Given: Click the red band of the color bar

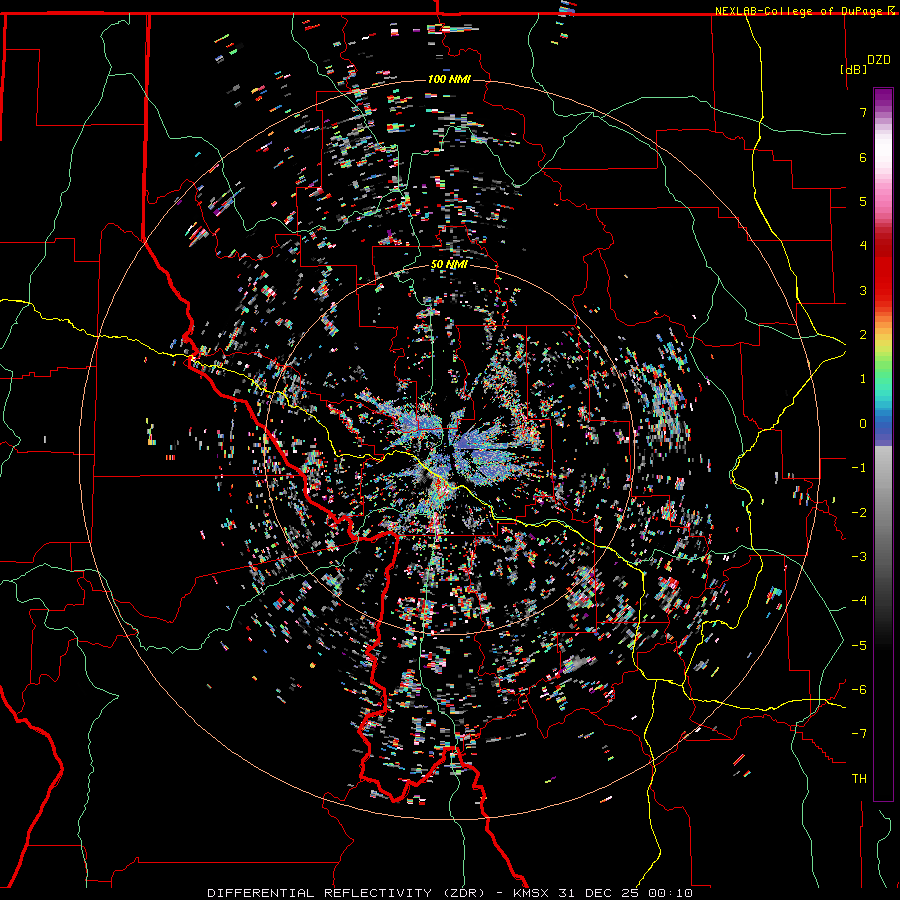Looking at the screenshot, I should [x=883, y=276].
